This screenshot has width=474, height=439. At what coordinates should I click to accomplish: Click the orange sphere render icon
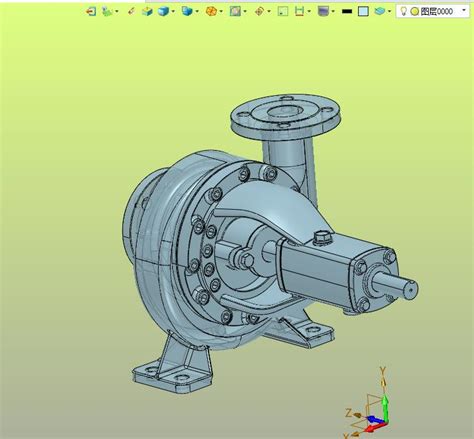coord(211,11)
